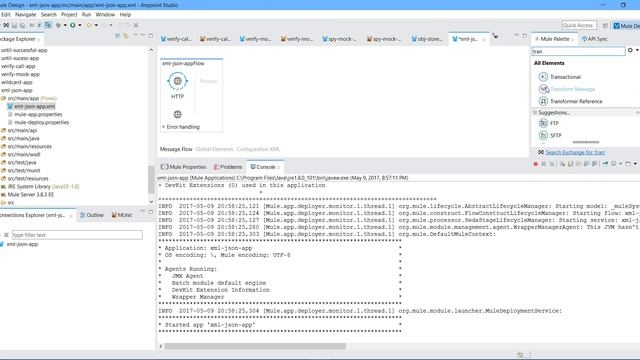Switch to the first verify-cal editor tab
Screen dimensions: 640x360
[176, 39]
